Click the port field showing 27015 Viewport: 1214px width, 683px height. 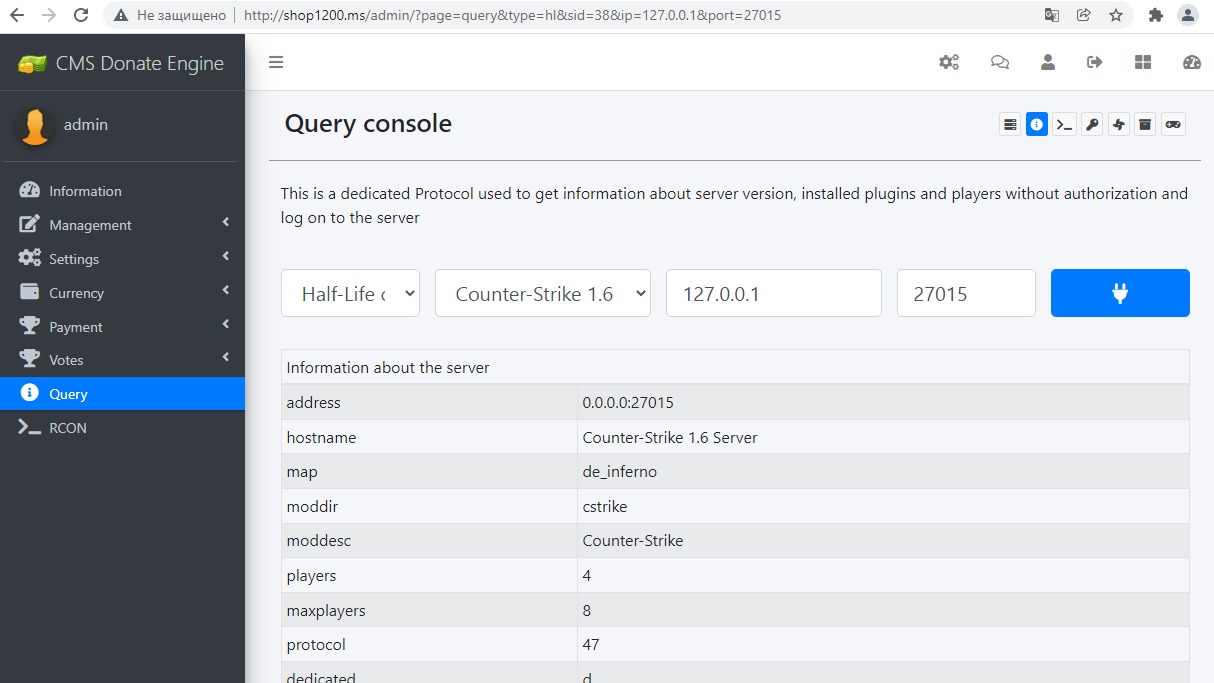pyautogui.click(x=965, y=294)
